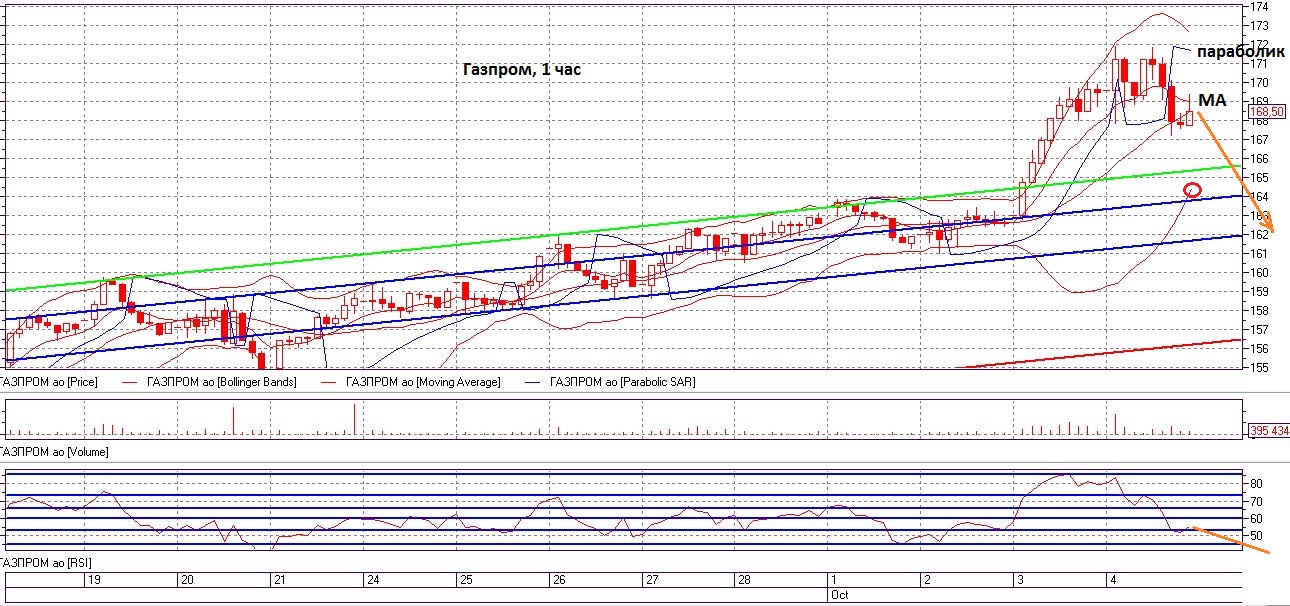The height and width of the screenshot is (606, 1290).
Task: Select the ГАЗПРОМ ао [Parabolic SAR] legend entry
Action: click(621, 382)
